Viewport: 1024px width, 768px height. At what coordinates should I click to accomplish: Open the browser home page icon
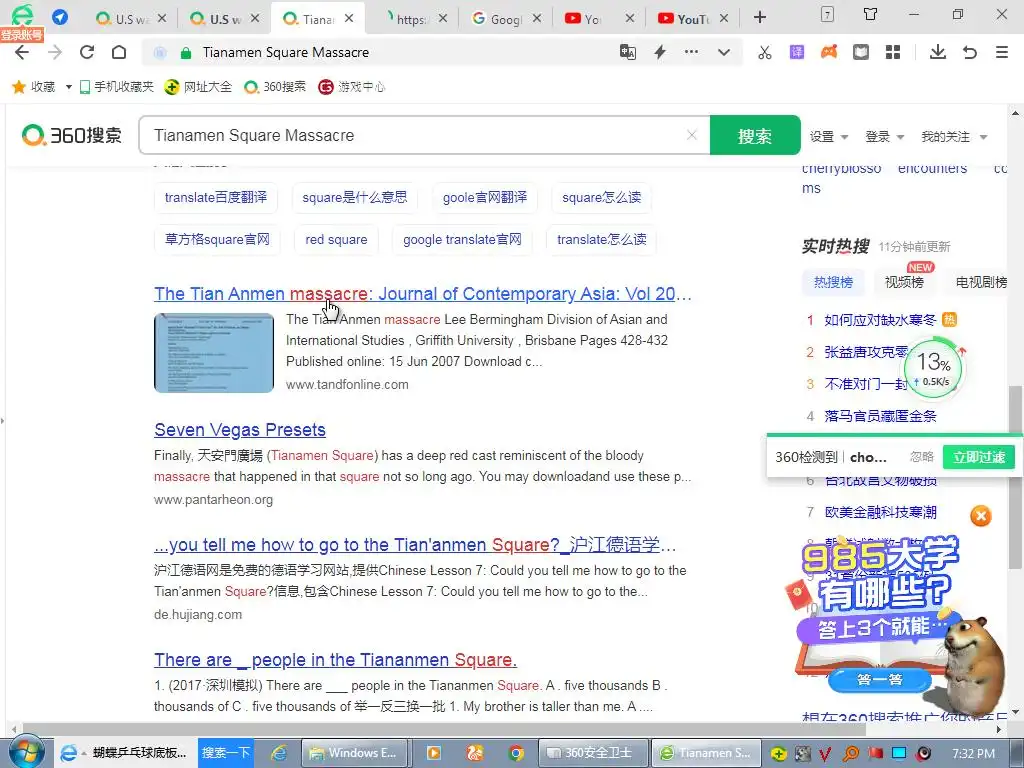pos(119,52)
